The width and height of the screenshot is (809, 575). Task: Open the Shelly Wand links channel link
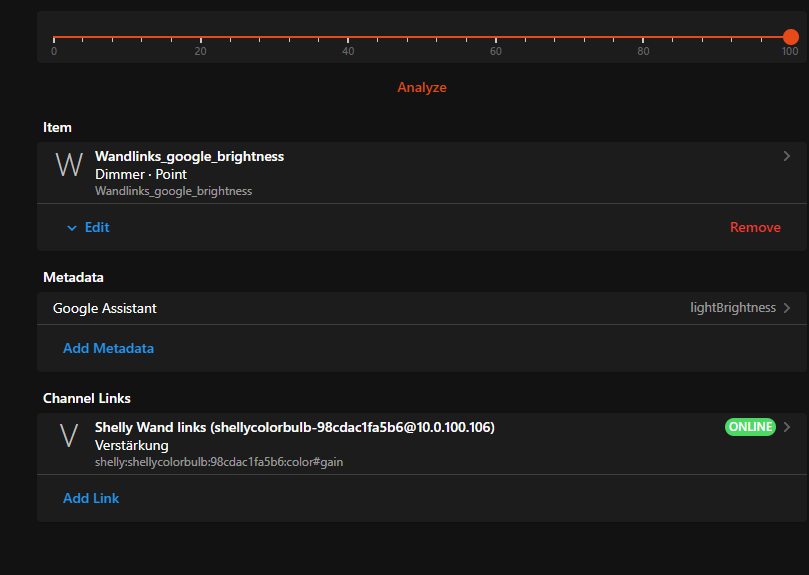coord(422,443)
